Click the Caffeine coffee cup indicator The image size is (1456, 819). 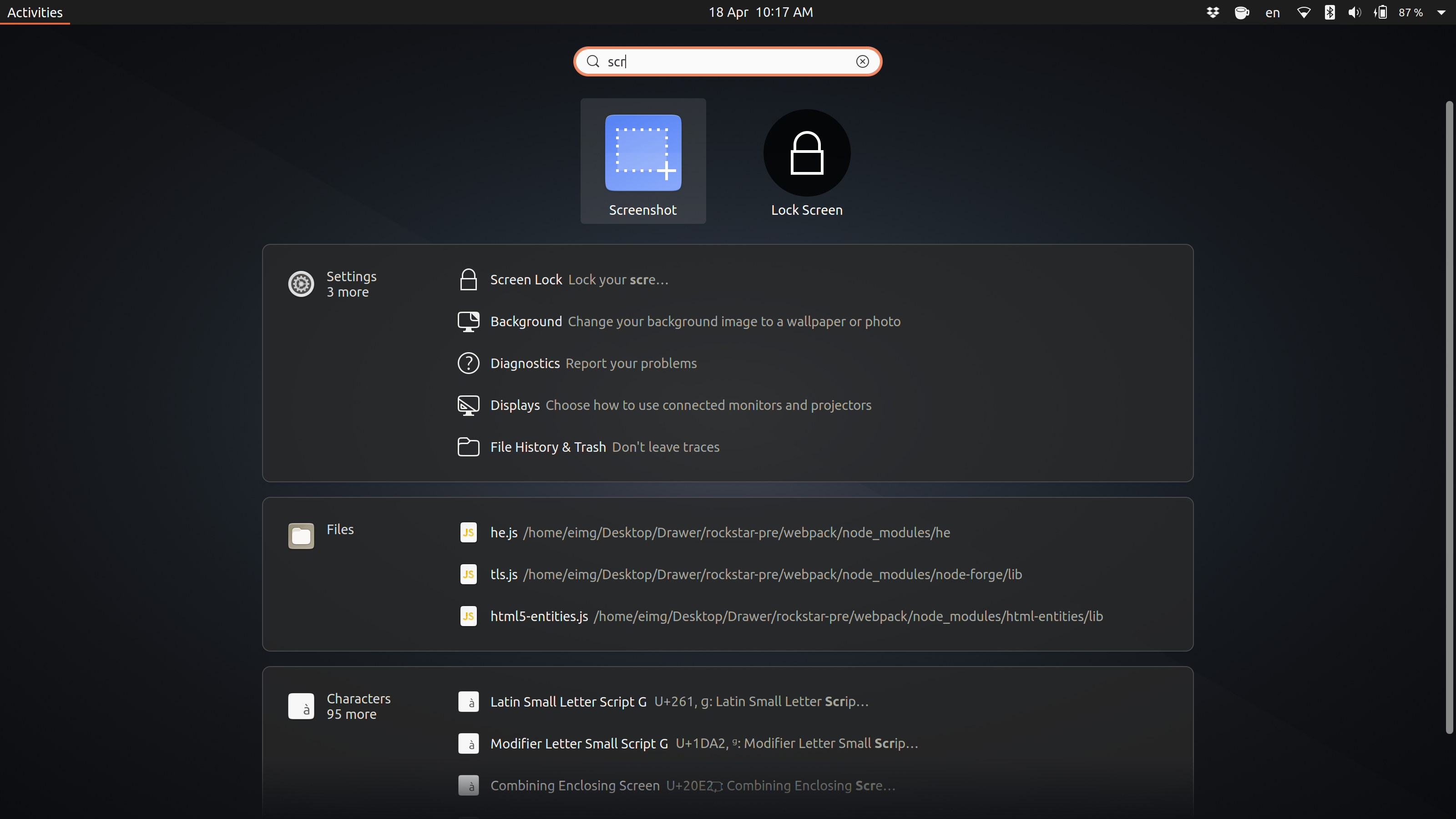1241,12
